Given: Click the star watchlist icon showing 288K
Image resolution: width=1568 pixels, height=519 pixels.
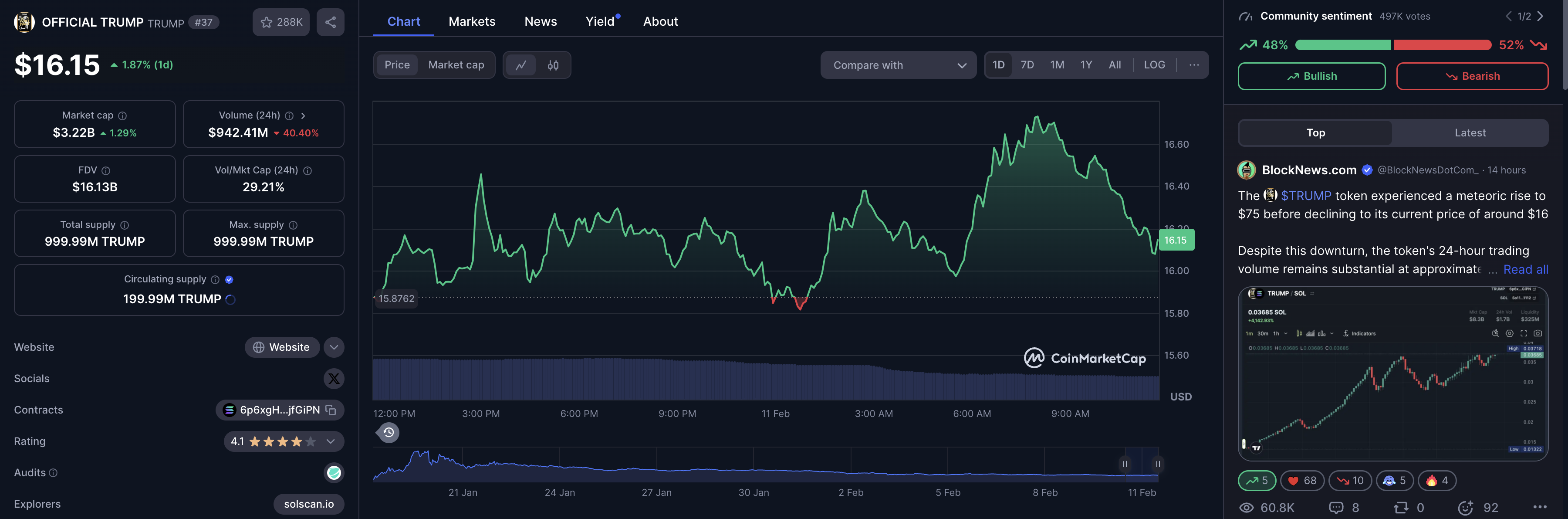Looking at the screenshot, I should (x=280, y=22).
